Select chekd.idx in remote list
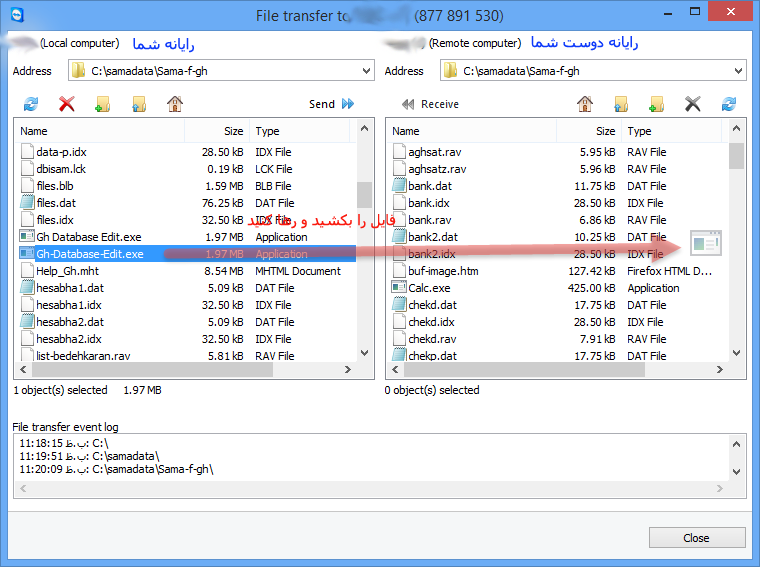Image resolution: width=760 pixels, height=567 pixels. coord(558,321)
